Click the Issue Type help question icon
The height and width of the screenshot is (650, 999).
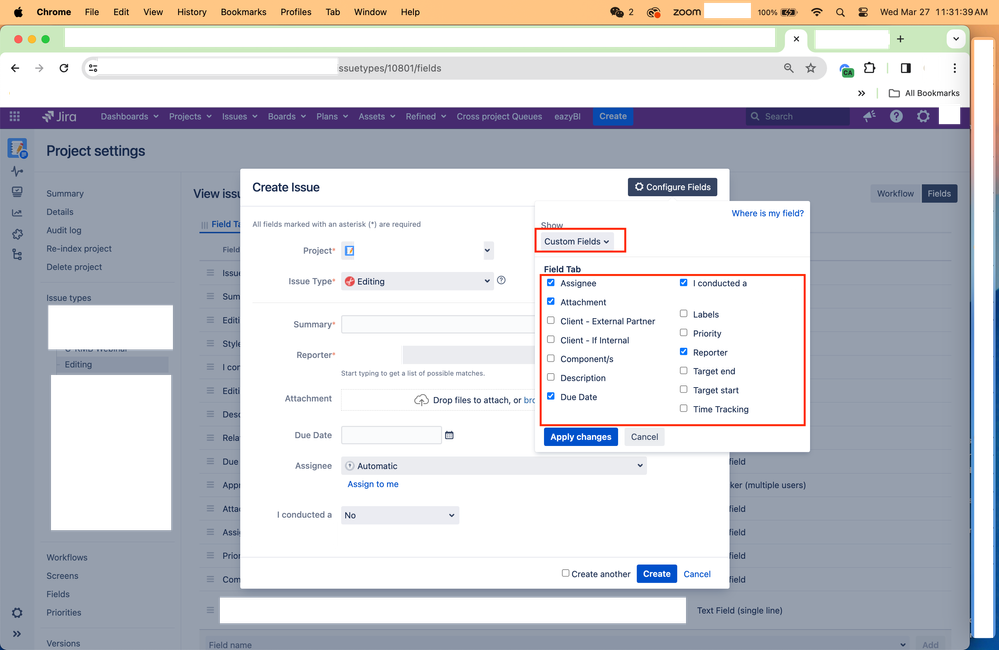[501, 280]
